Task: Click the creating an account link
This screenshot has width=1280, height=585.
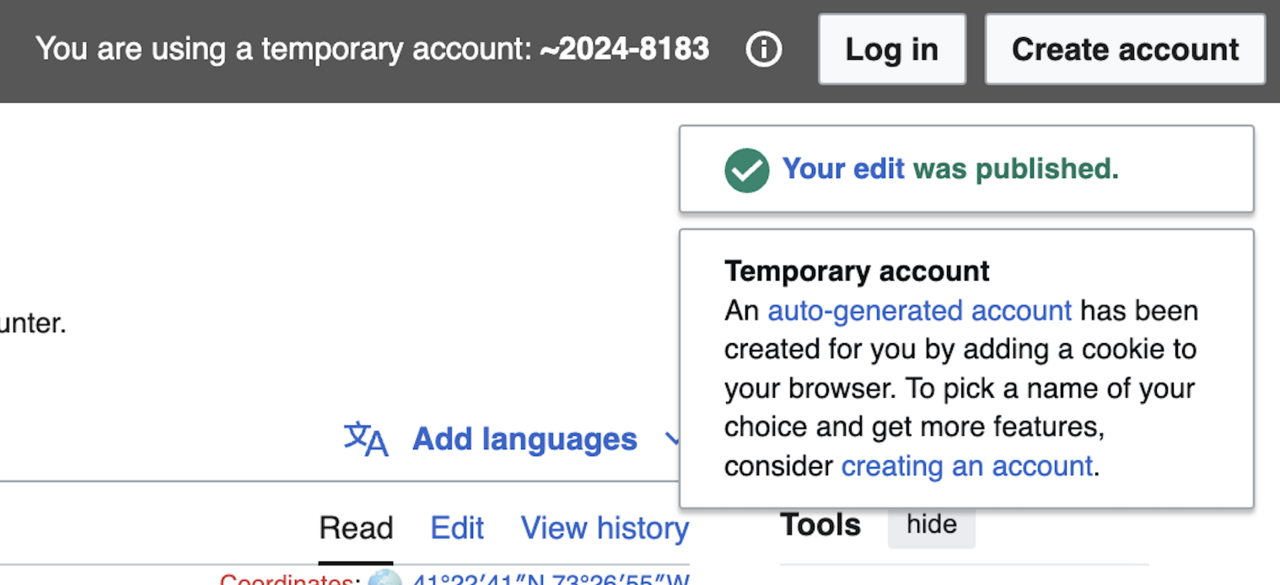Action: pyautogui.click(x=965, y=466)
